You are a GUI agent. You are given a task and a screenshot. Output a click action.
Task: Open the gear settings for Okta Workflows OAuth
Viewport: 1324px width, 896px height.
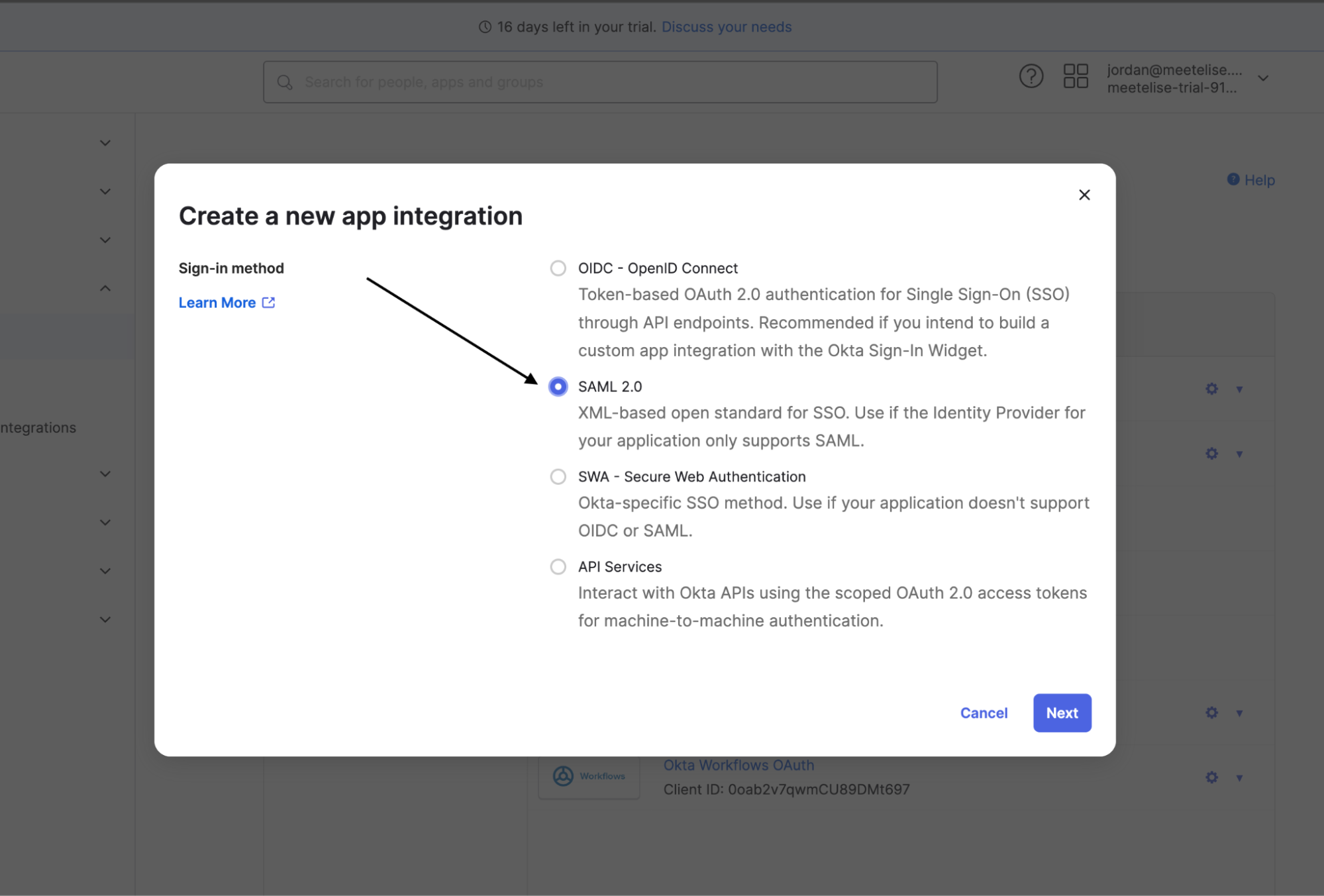[x=1211, y=777]
